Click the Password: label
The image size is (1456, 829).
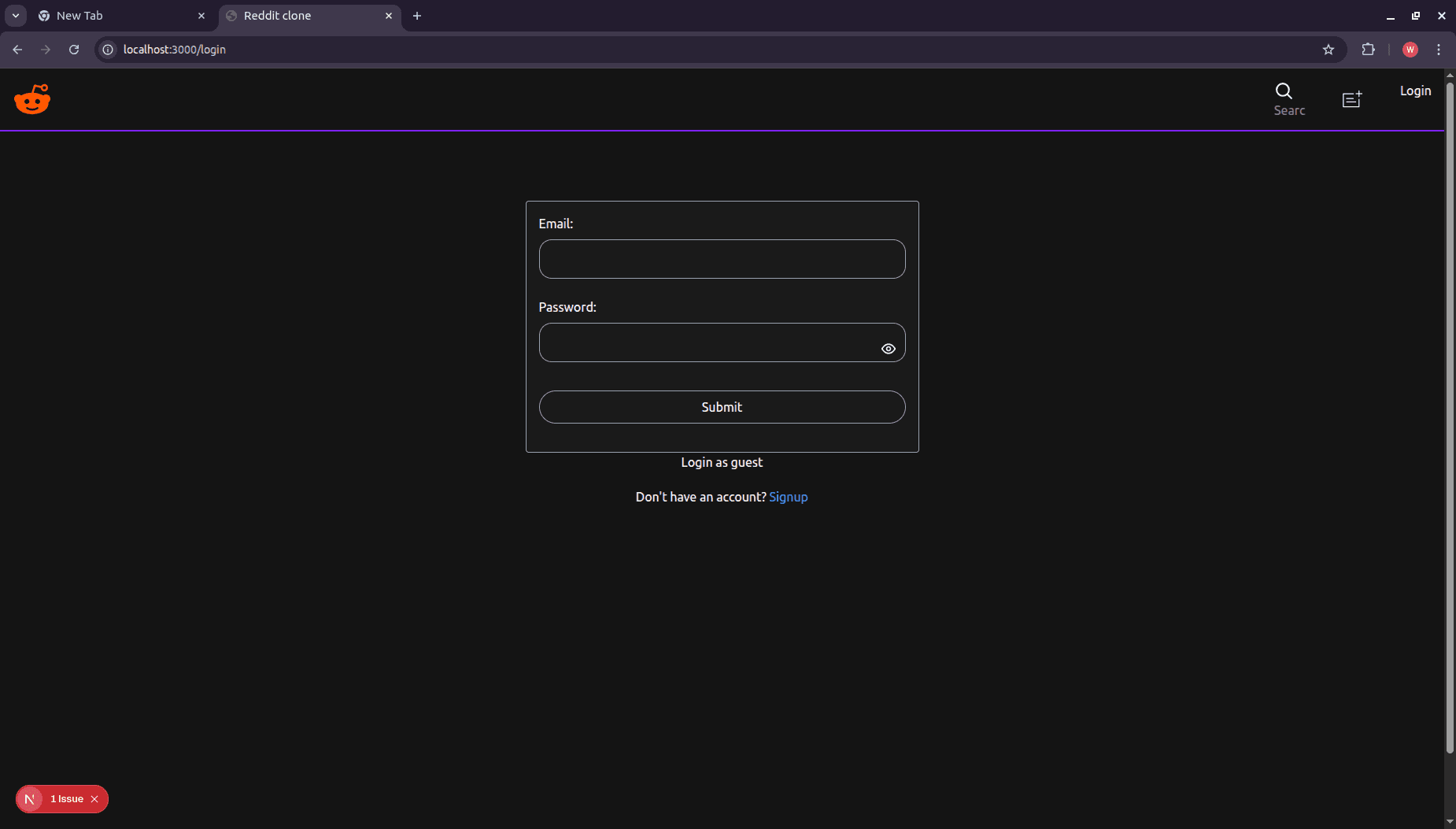point(567,308)
